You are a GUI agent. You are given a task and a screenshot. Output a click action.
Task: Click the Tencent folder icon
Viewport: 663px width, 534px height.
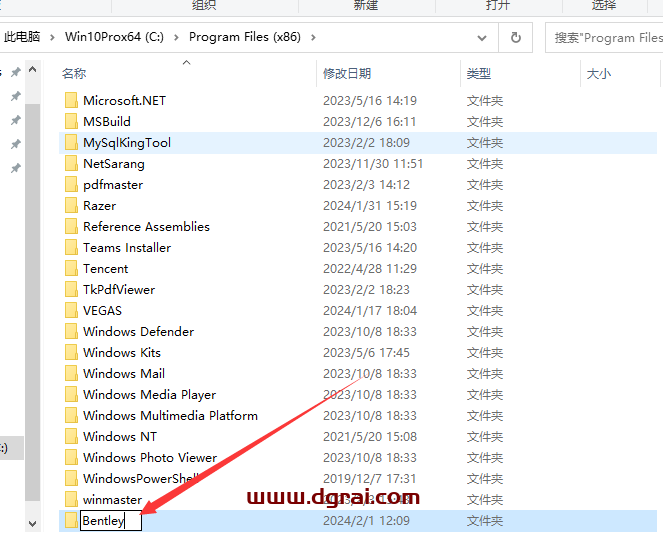point(71,268)
